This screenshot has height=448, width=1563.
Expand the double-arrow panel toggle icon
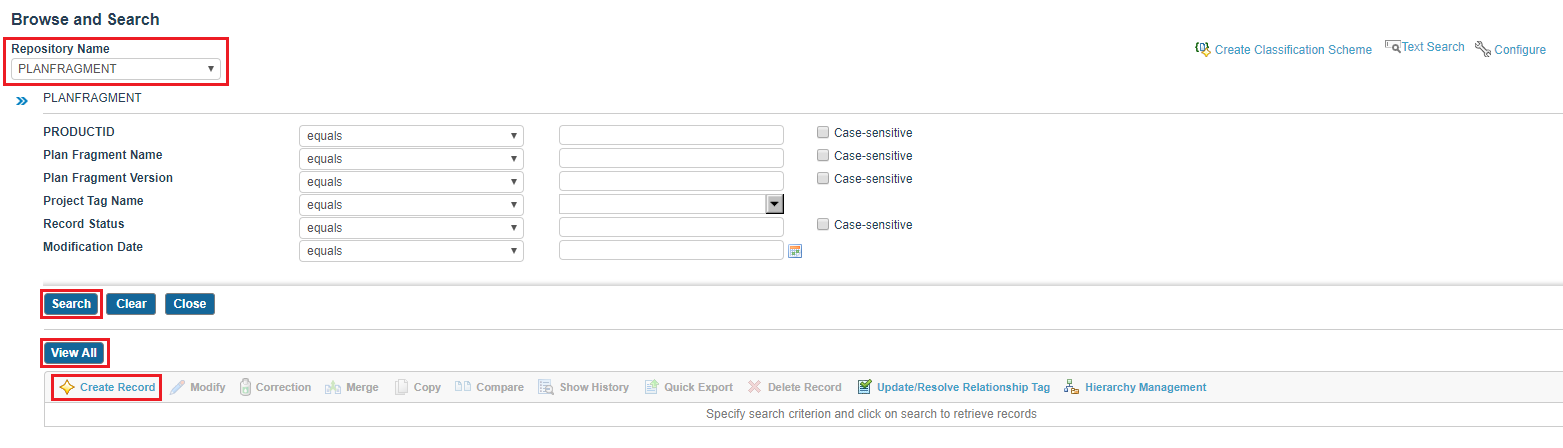pyautogui.click(x=22, y=102)
